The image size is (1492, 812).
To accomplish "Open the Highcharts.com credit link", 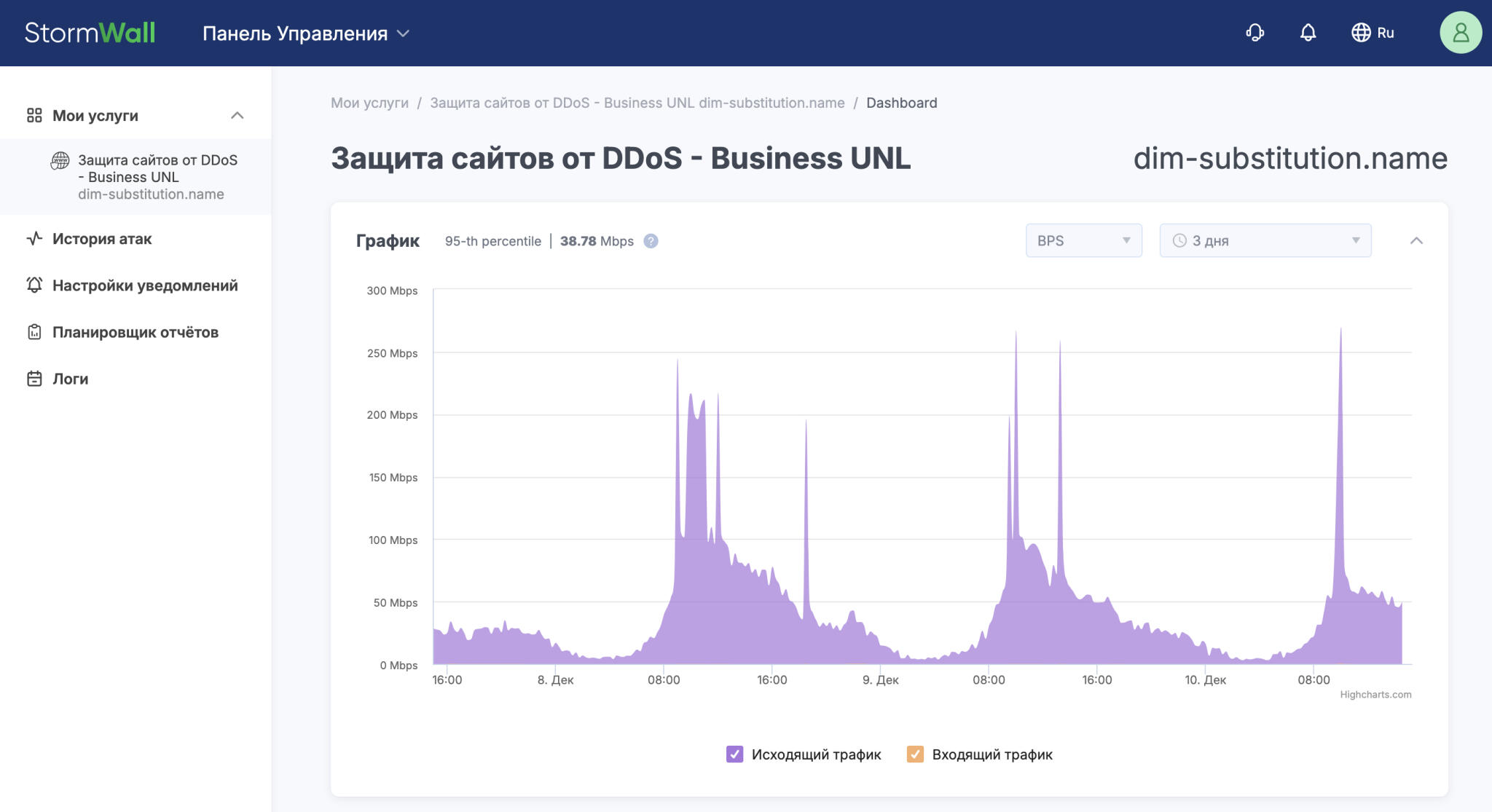I will pos(1375,695).
